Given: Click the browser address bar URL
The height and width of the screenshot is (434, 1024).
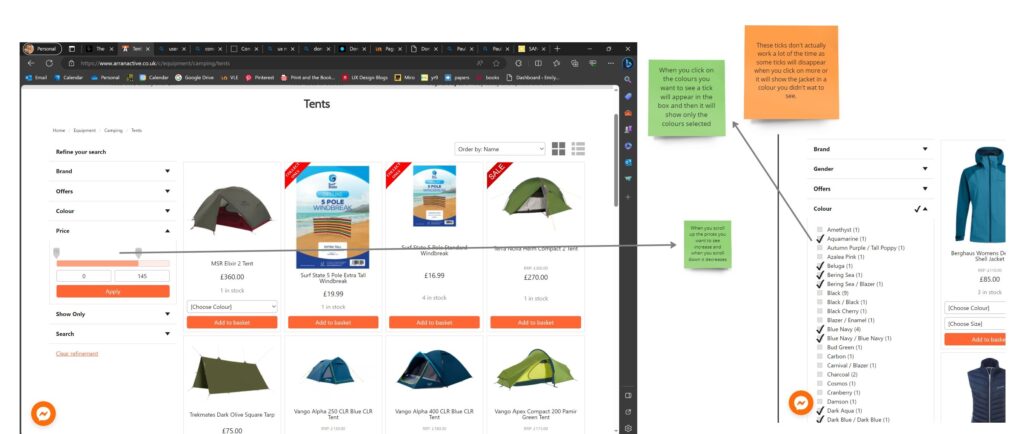Looking at the screenshot, I should tap(156, 63).
